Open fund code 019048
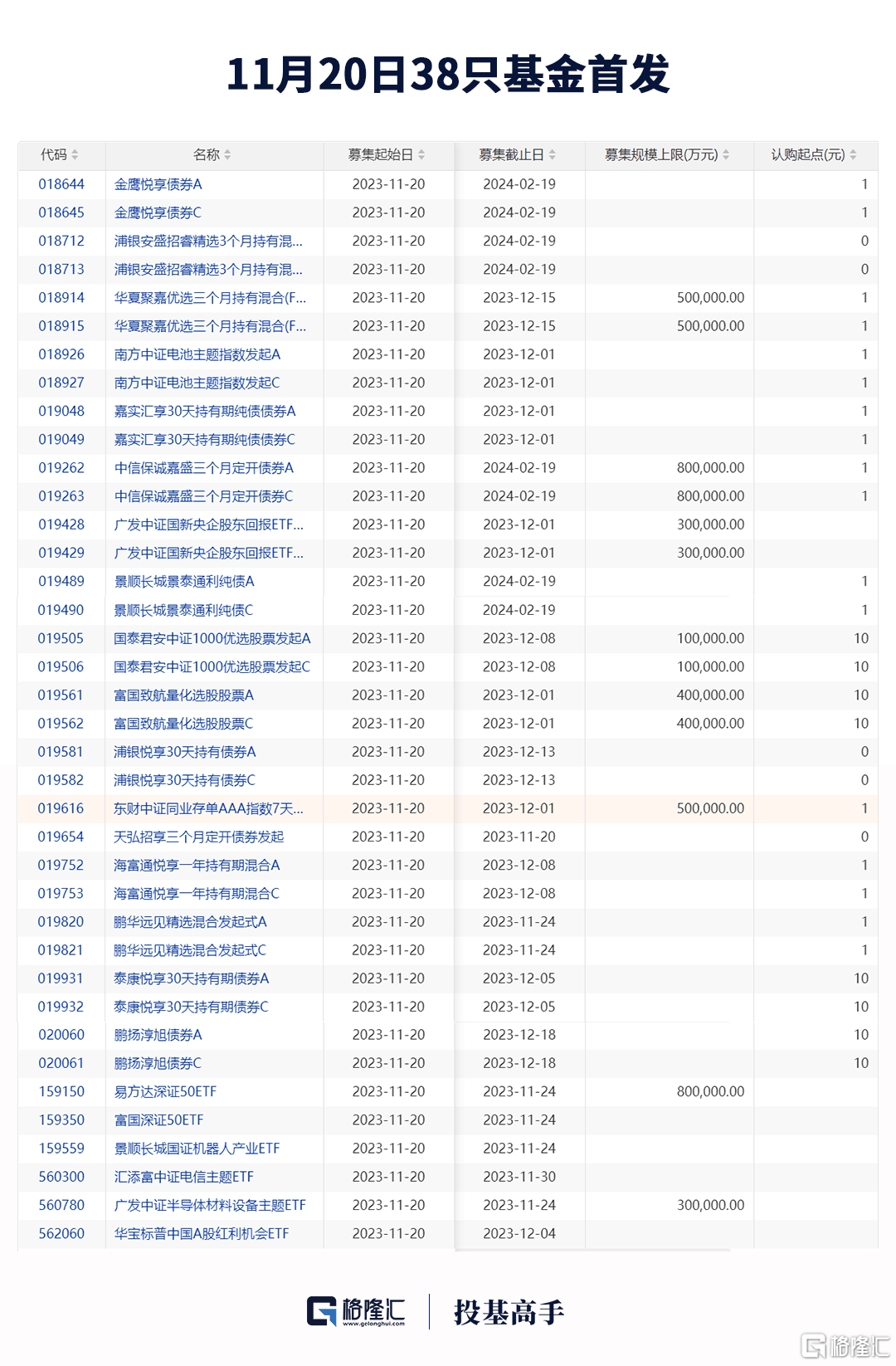Image resolution: width=896 pixels, height=1366 pixels. (x=61, y=411)
